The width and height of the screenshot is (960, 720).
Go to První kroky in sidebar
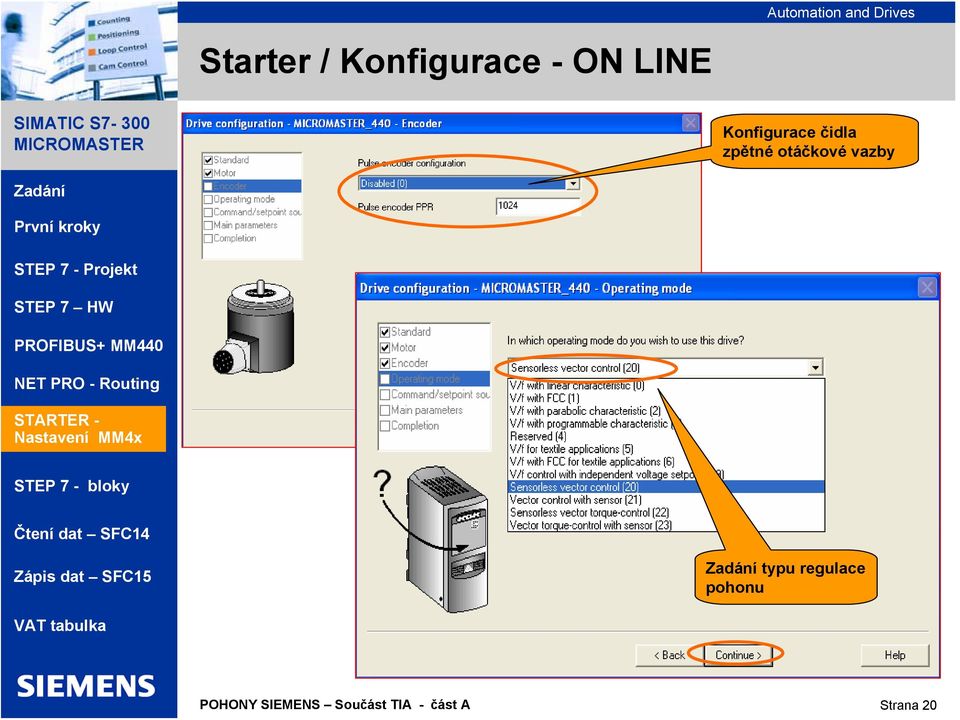pos(57,227)
